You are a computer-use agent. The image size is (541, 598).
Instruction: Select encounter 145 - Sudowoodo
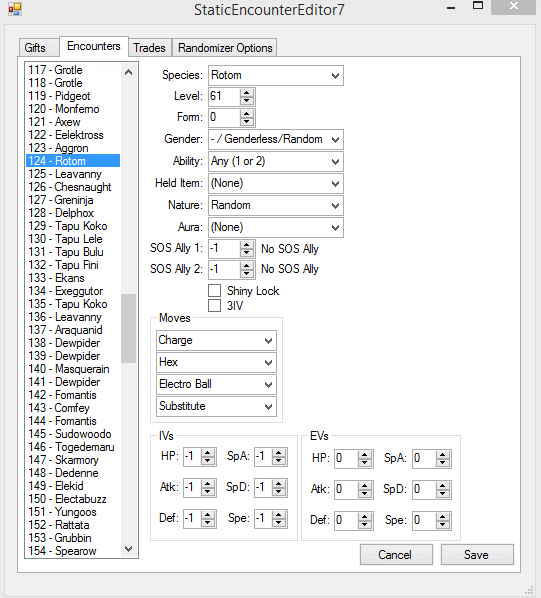tap(73, 434)
